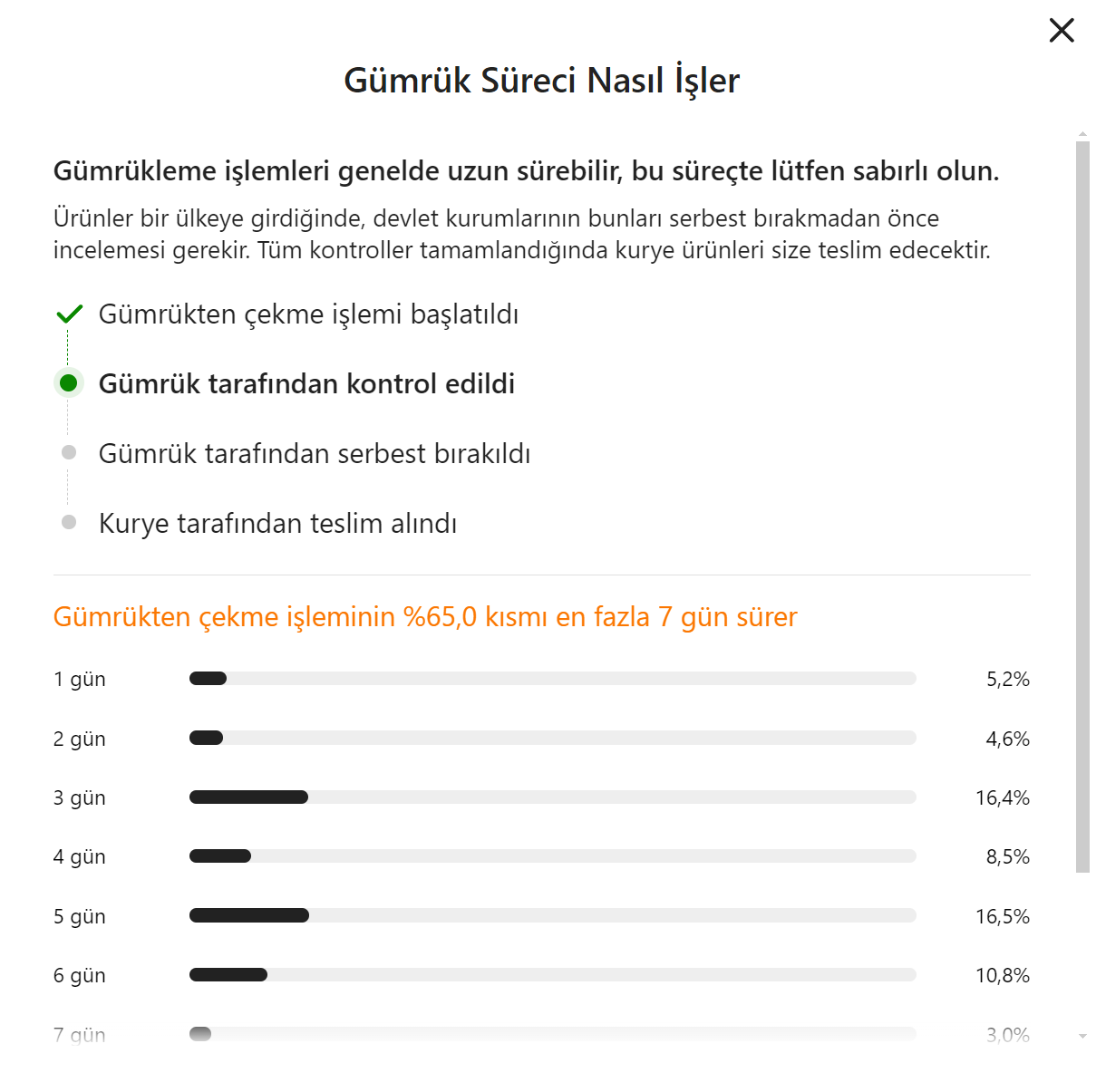Click the scrollbar up arrow
1096x1092 pixels.
coord(1082,134)
